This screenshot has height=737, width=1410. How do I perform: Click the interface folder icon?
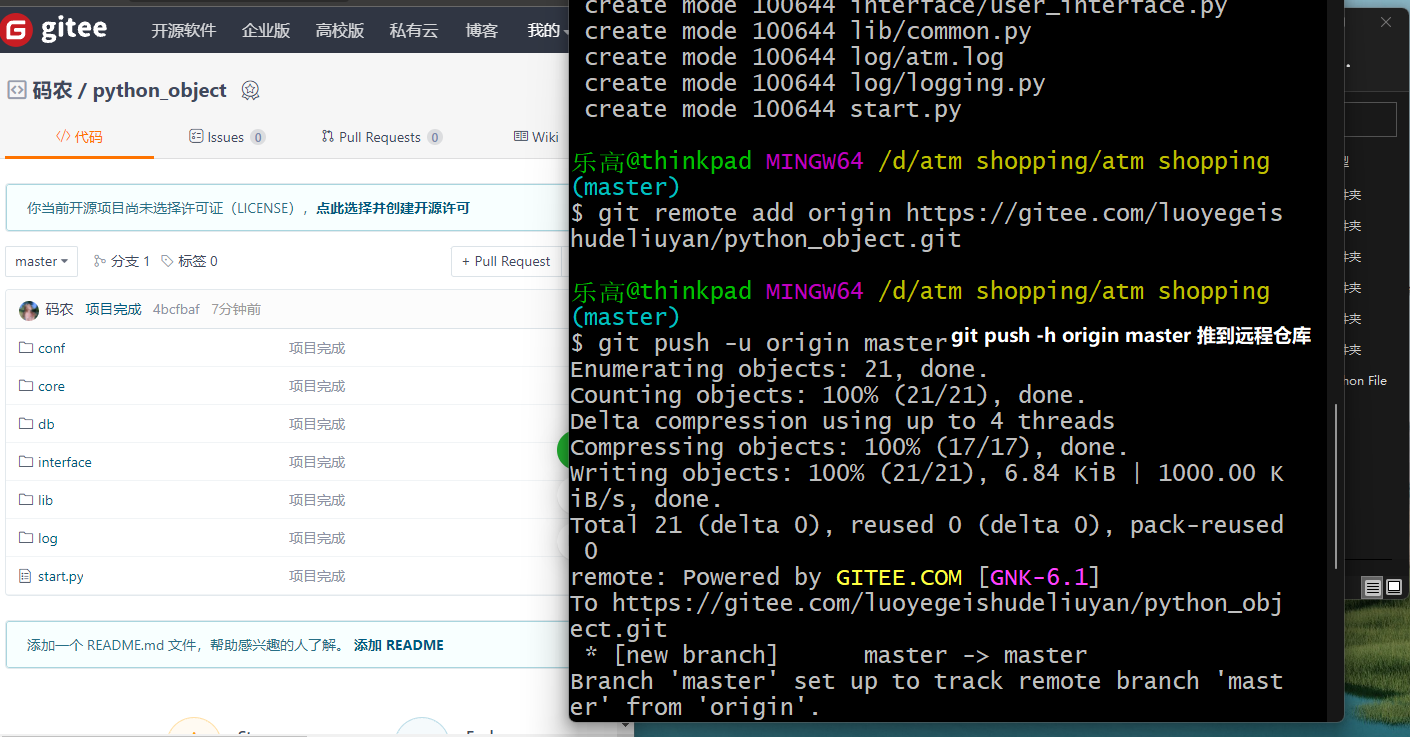point(26,462)
